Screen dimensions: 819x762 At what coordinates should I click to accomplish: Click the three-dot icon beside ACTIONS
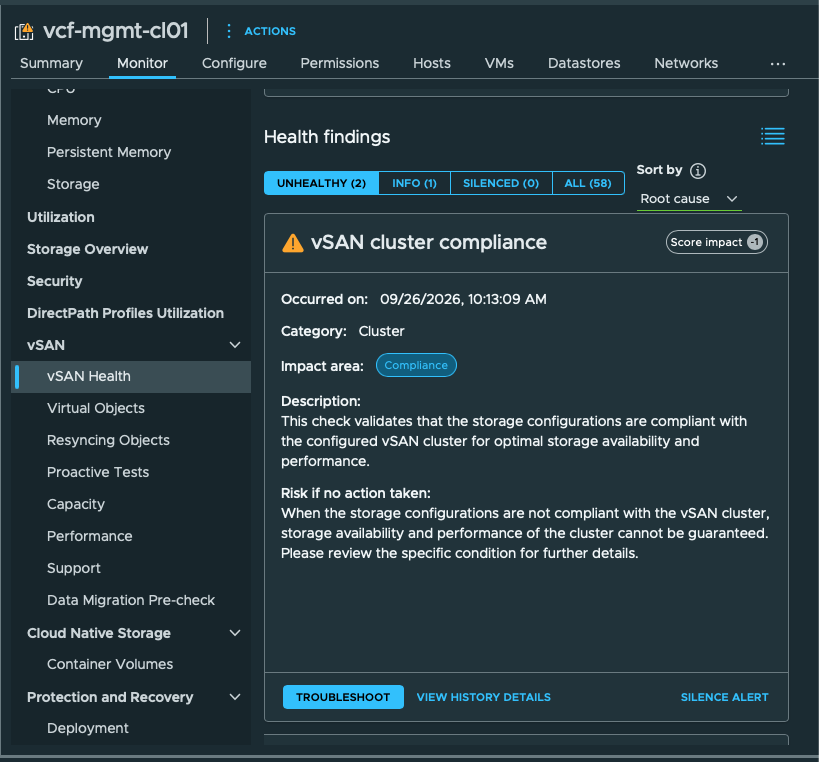pyautogui.click(x=229, y=31)
